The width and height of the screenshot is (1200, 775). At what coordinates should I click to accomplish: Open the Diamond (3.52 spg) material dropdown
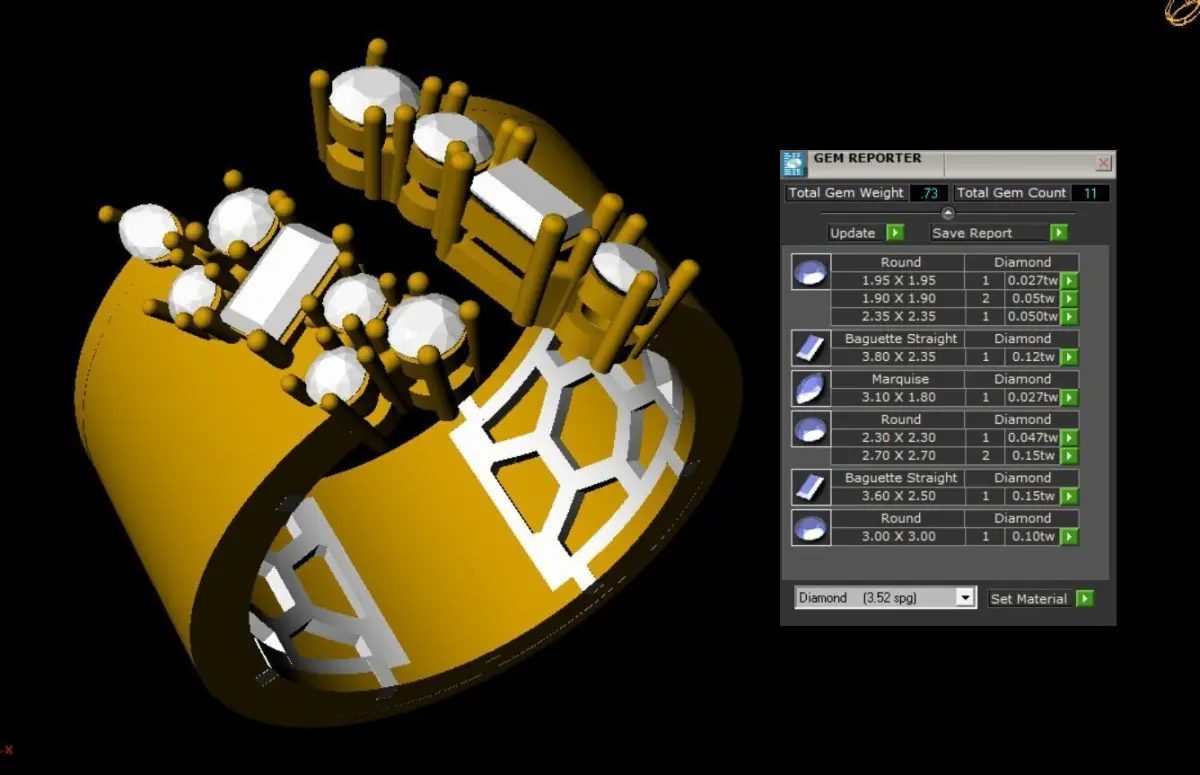click(x=965, y=598)
